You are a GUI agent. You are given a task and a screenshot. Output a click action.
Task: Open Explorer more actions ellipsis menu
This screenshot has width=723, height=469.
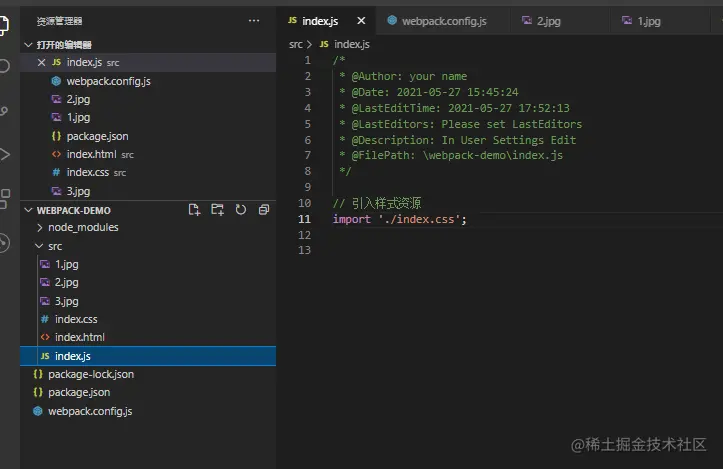(254, 21)
